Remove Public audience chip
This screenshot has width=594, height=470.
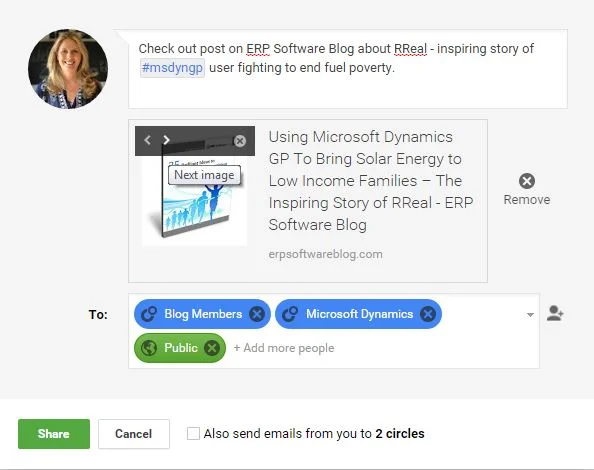click(x=212, y=348)
